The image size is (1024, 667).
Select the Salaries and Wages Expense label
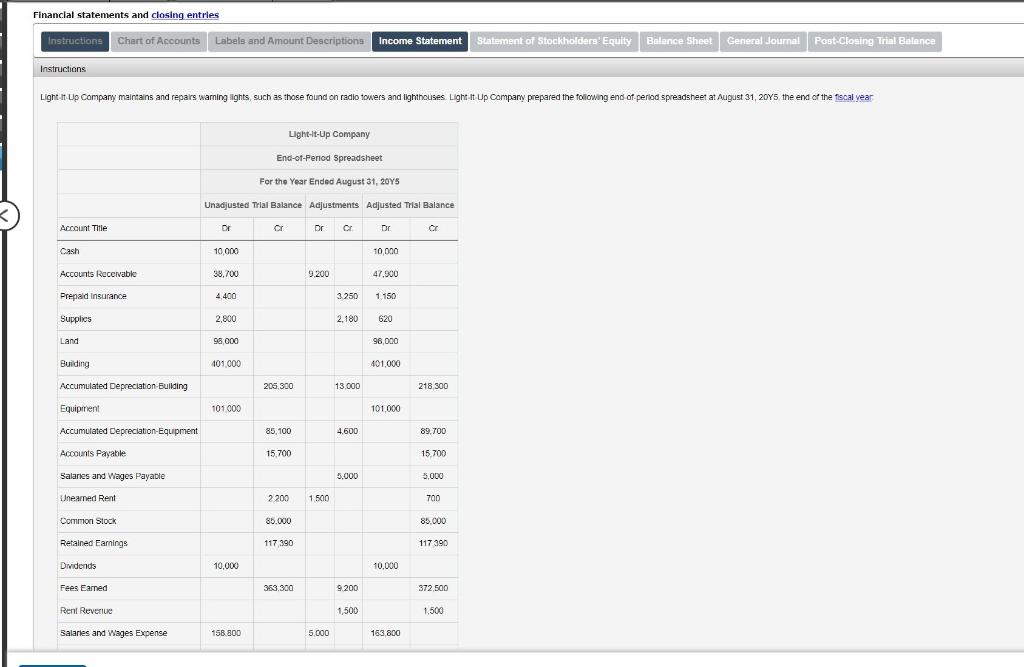click(114, 634)
